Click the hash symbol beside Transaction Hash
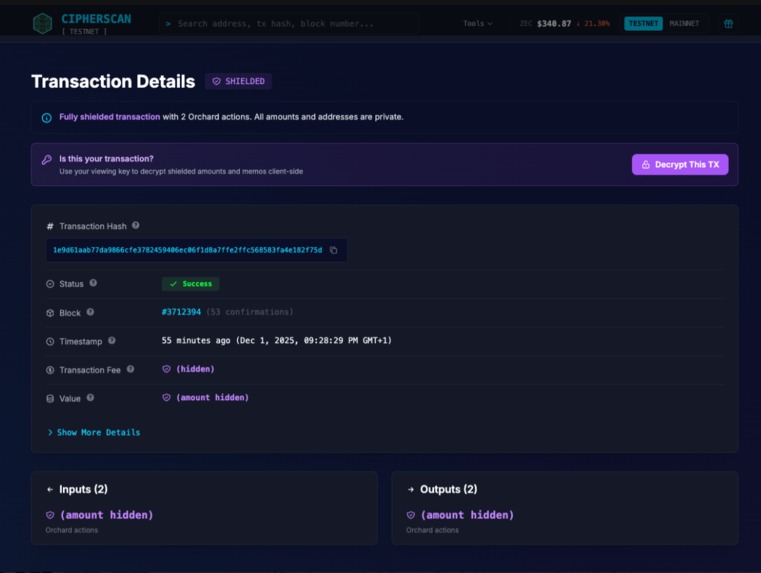This screenshot has width=761, height=573. point(50,226)
